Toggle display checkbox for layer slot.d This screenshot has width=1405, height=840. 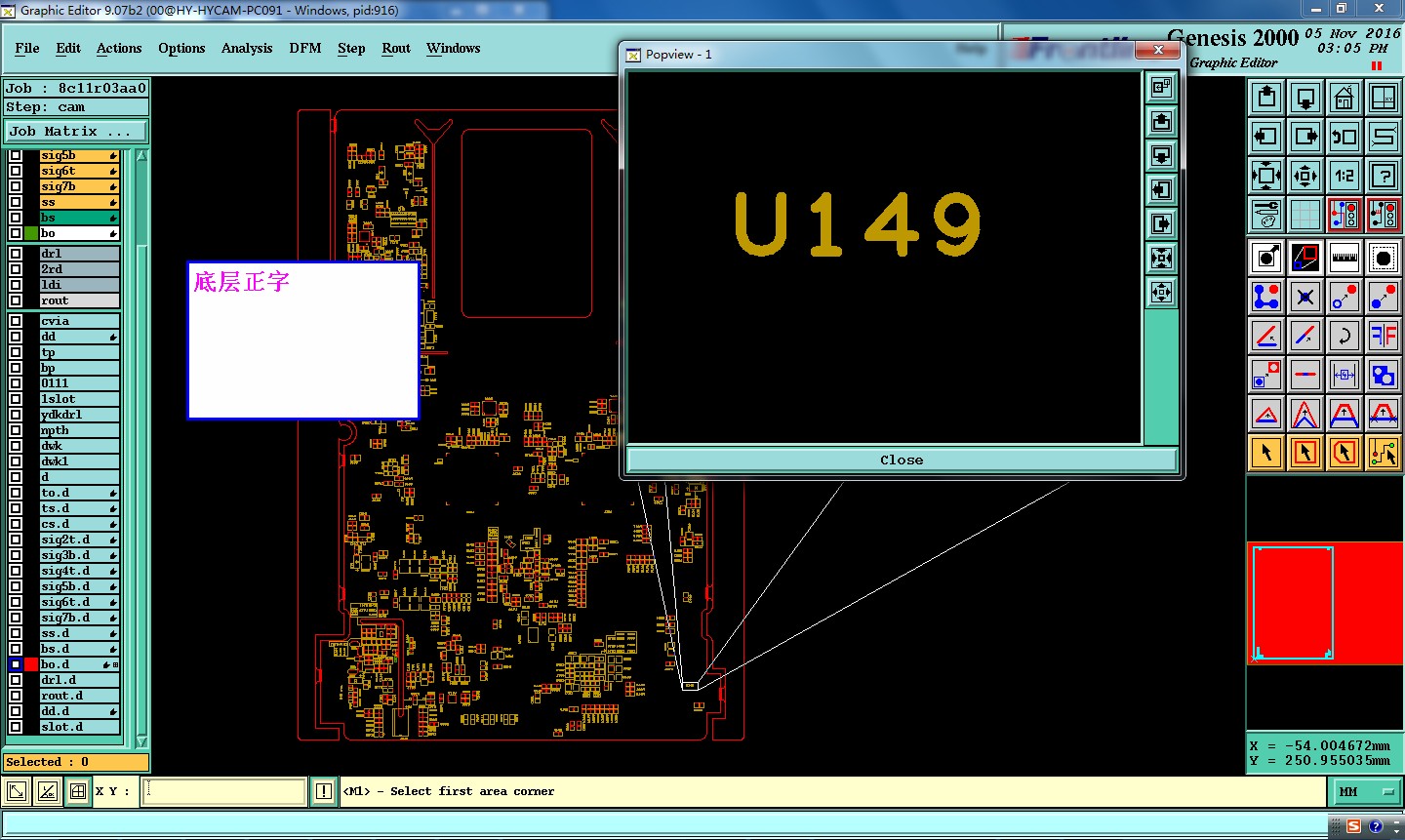tap(16, 727)
